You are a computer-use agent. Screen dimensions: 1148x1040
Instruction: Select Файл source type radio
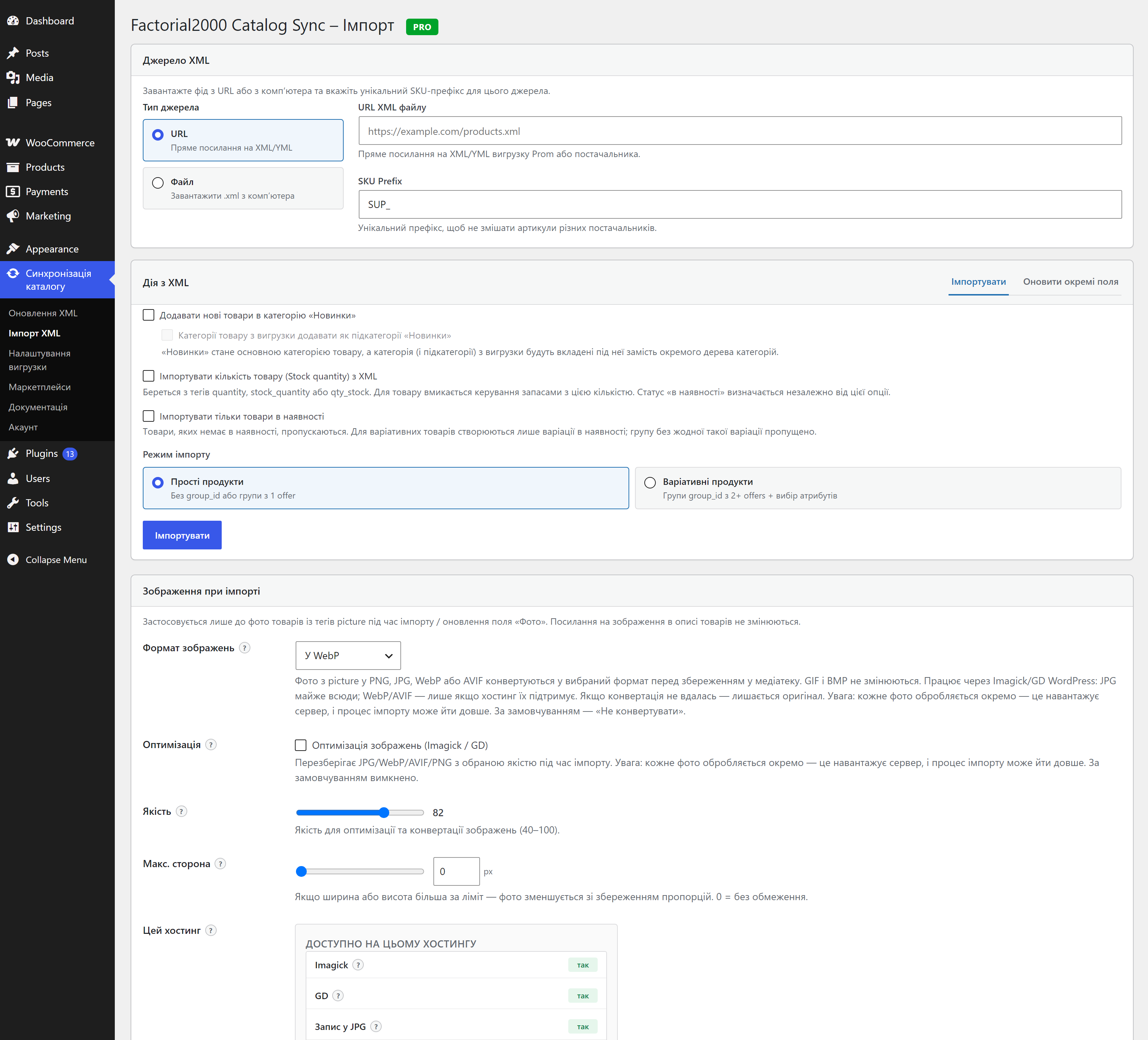[158, 183]
